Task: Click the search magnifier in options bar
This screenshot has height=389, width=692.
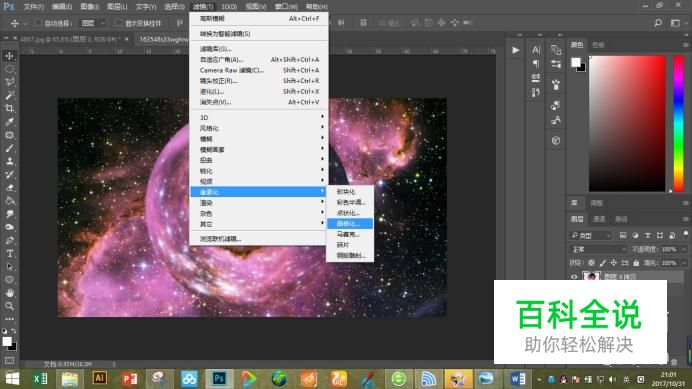Action: point(658,23)
